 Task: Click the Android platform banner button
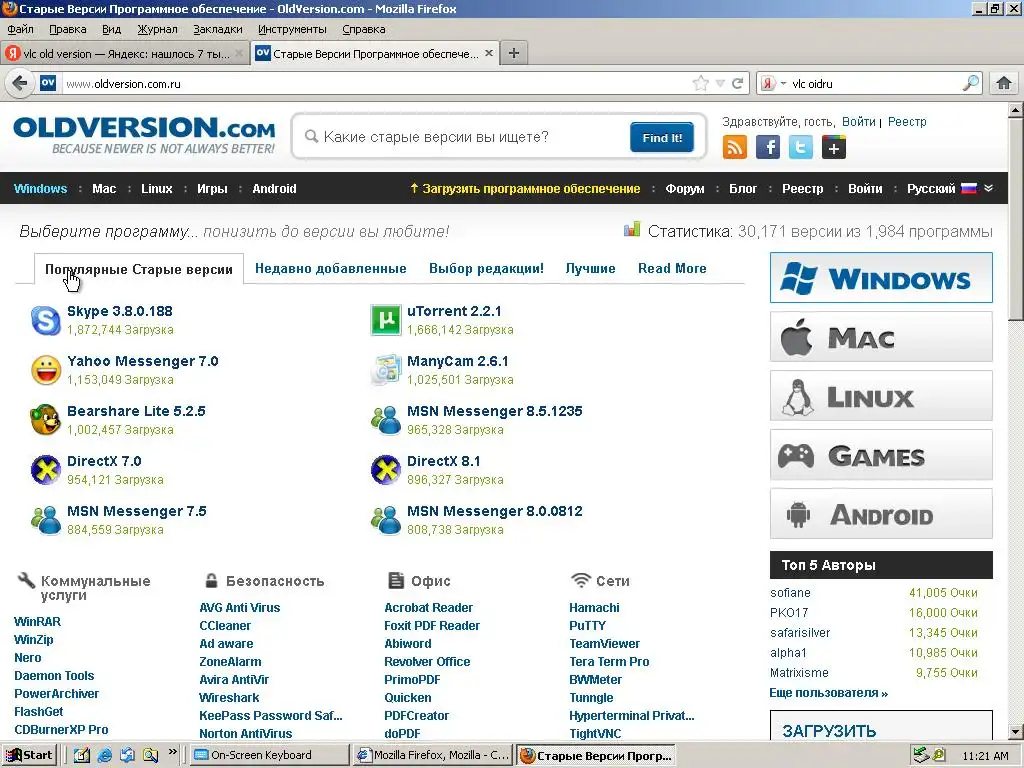tap(881, 513)
